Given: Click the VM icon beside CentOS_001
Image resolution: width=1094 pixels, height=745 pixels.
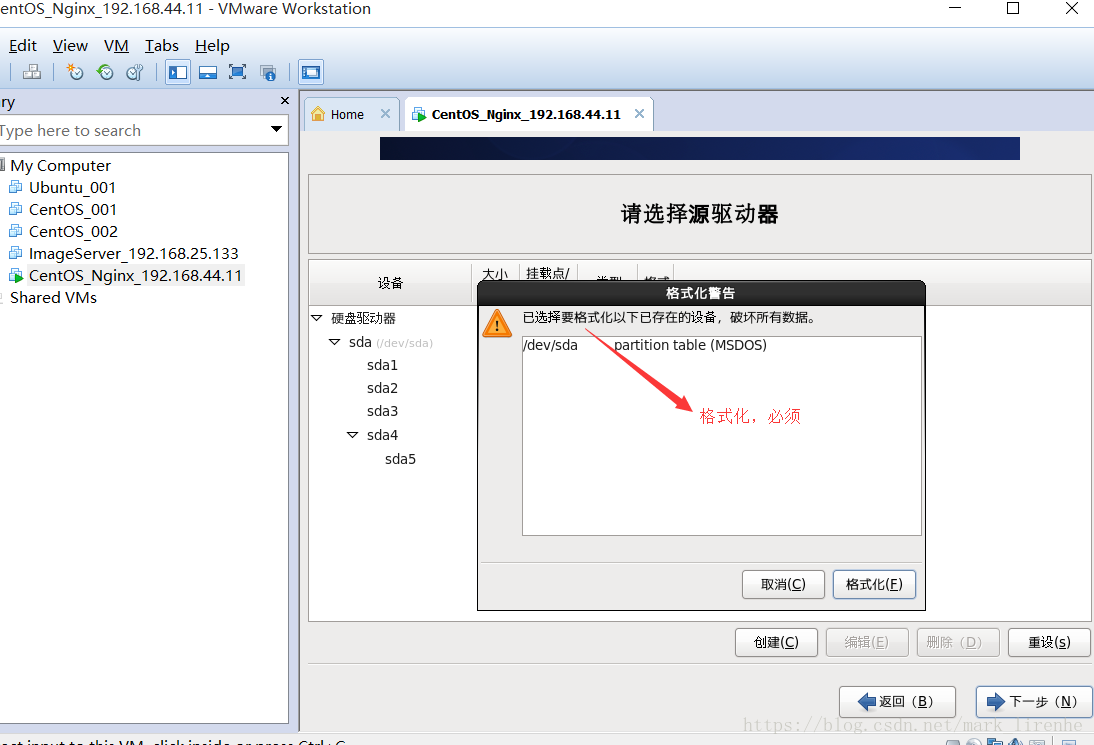Looking at the screenshot, I should (x=15, y=209).
